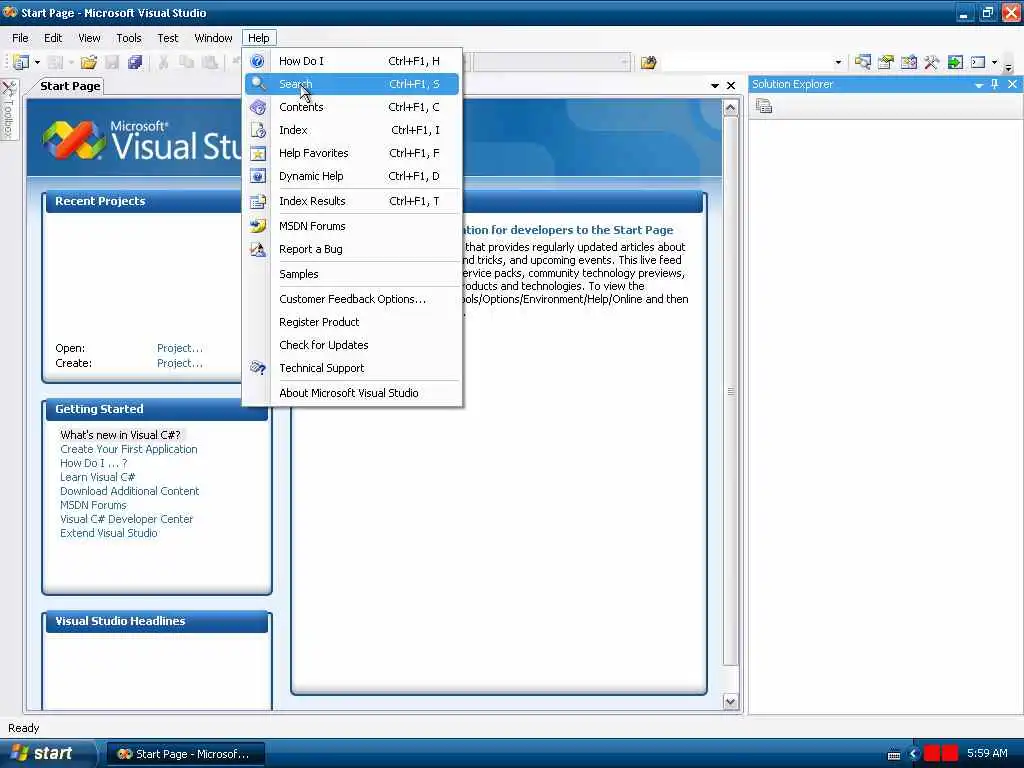Click the Index Results menu icon

click(257, 201)
